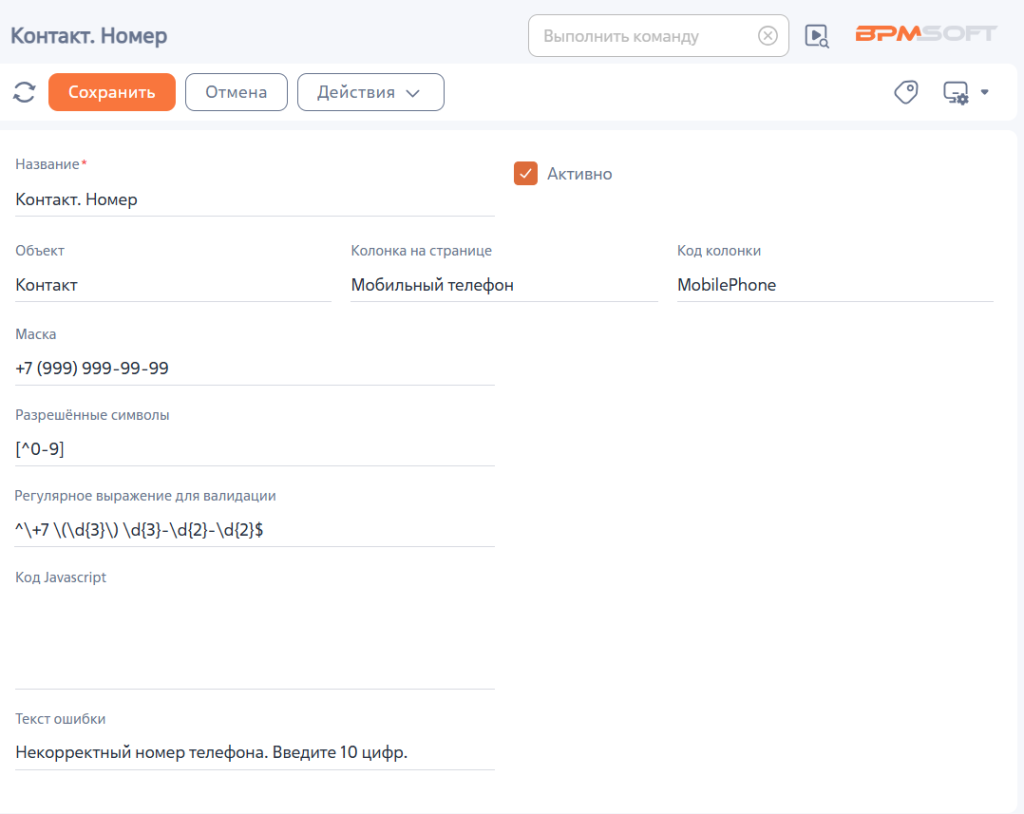The height and width of the screenshot is (814, 1024).
Task: Open the Колонка на странице selector
Action: pyautogui.click(x=504, y=285)
